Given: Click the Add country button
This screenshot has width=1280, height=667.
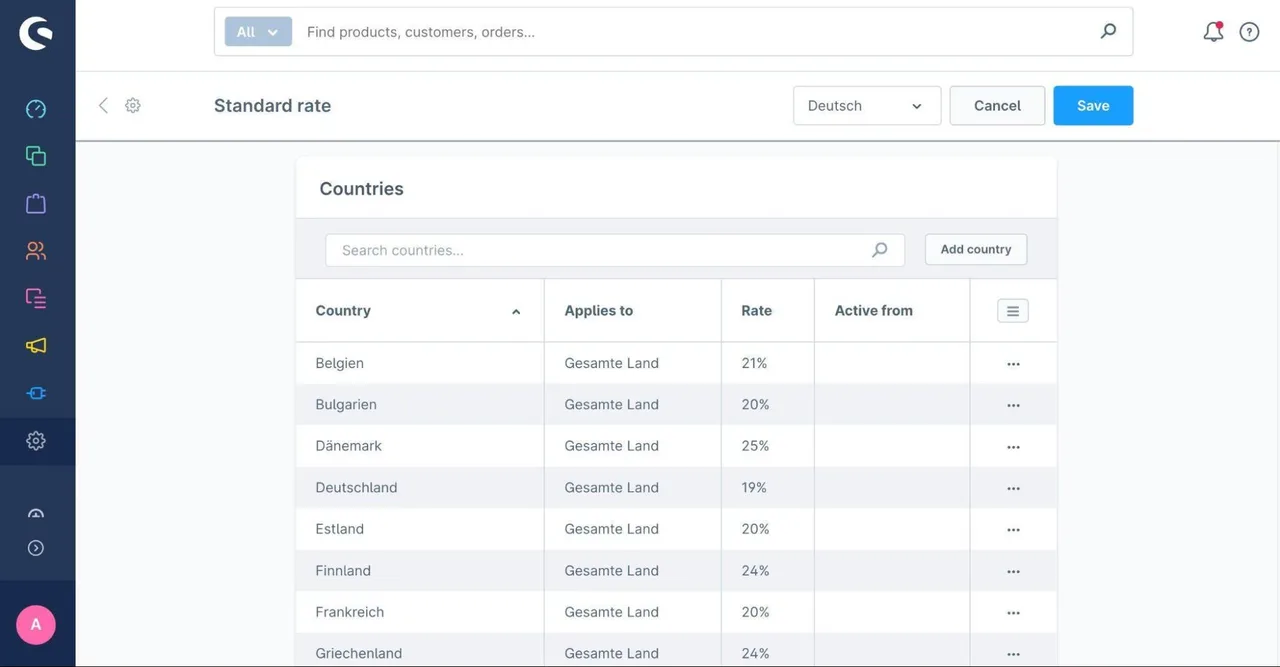Looking at the screenshot, I should (976, 249).
